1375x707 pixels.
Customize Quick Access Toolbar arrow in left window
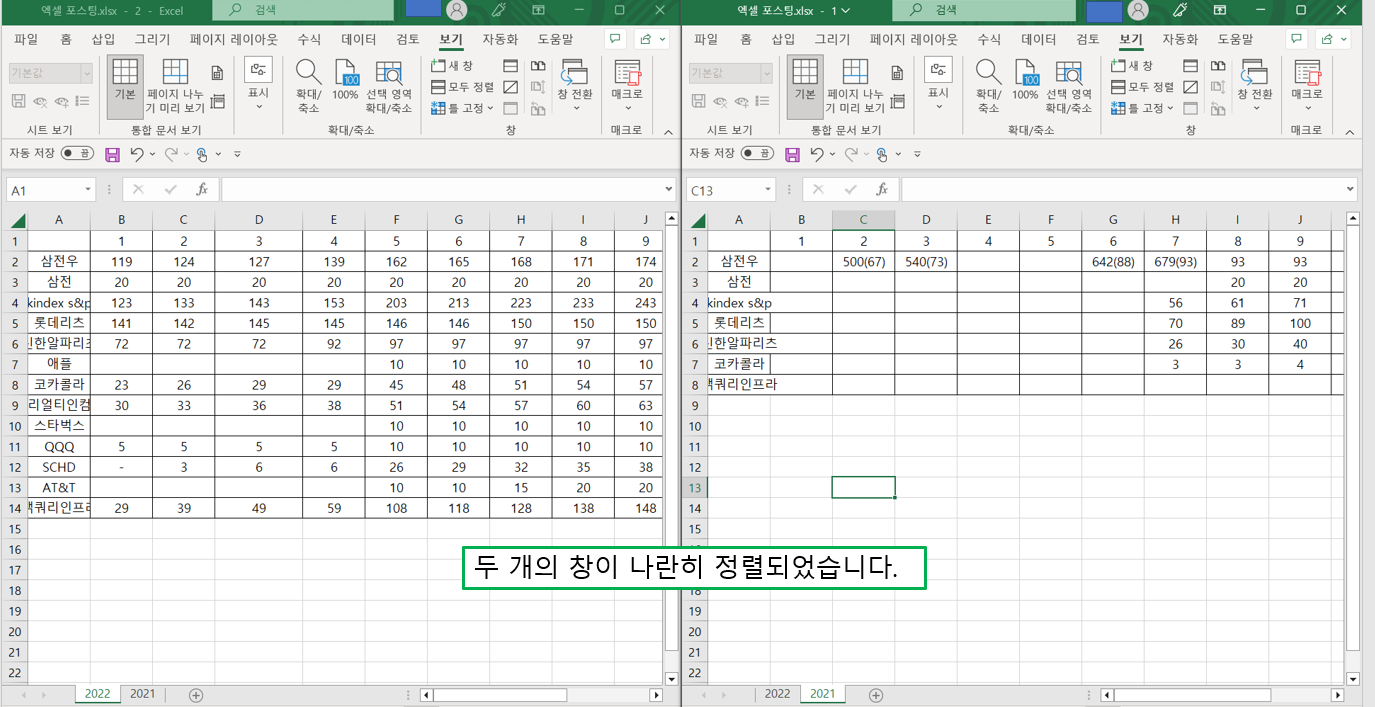click(x=237, y=154)
